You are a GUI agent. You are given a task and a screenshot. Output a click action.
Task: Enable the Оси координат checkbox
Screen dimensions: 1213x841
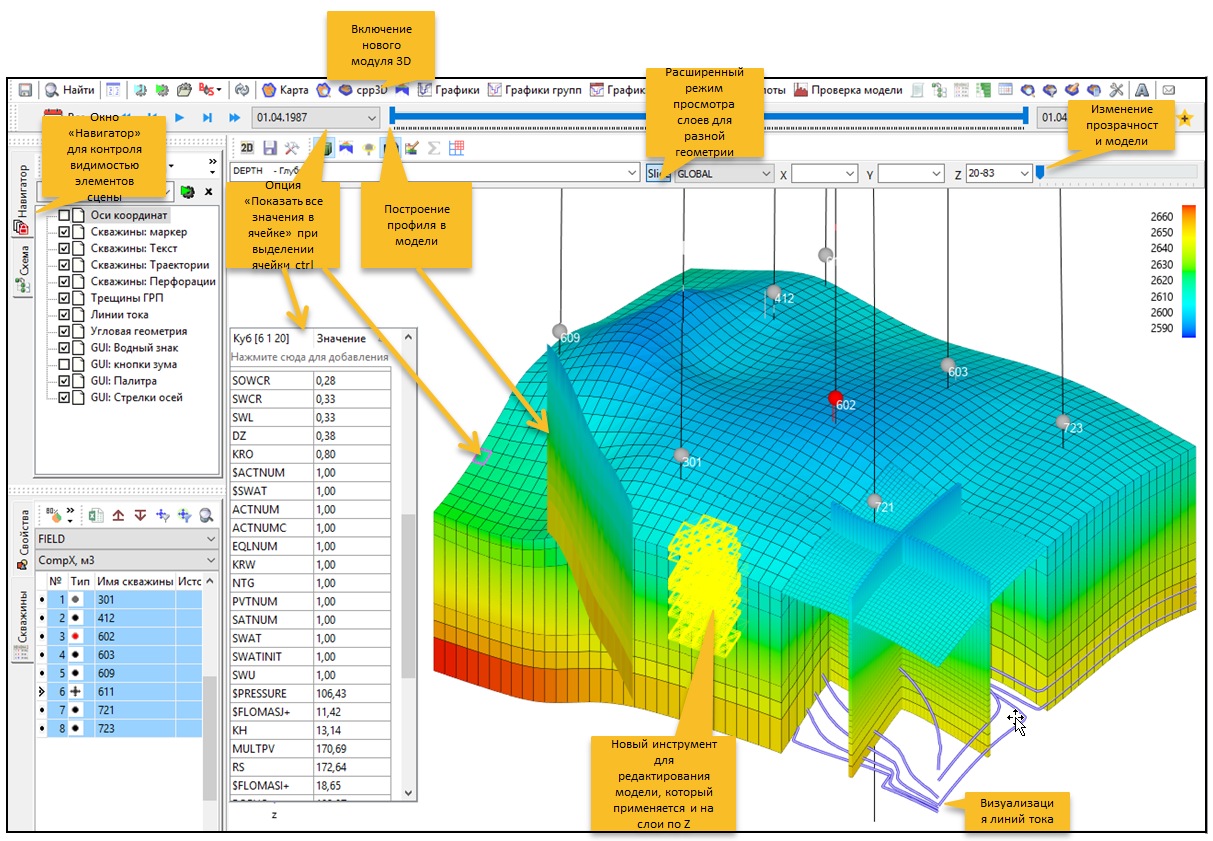coord(64,215)
